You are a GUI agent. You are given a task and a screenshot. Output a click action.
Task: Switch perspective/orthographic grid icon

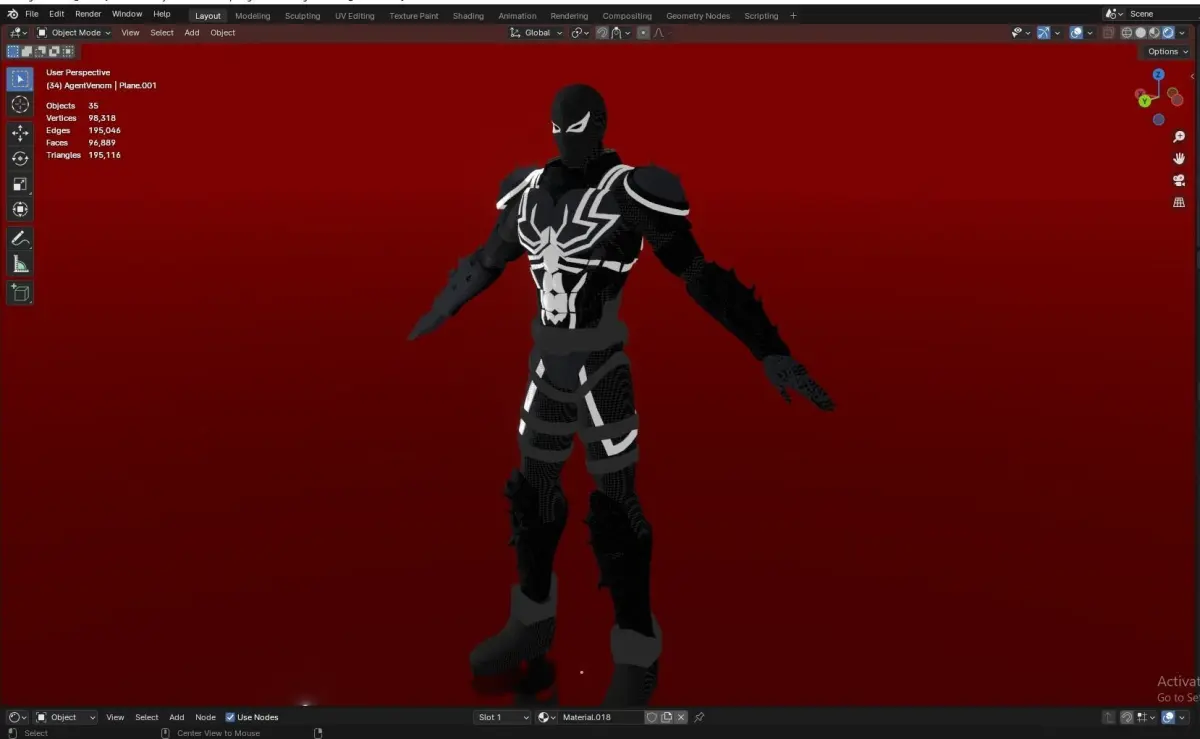tap(1179, 202)
